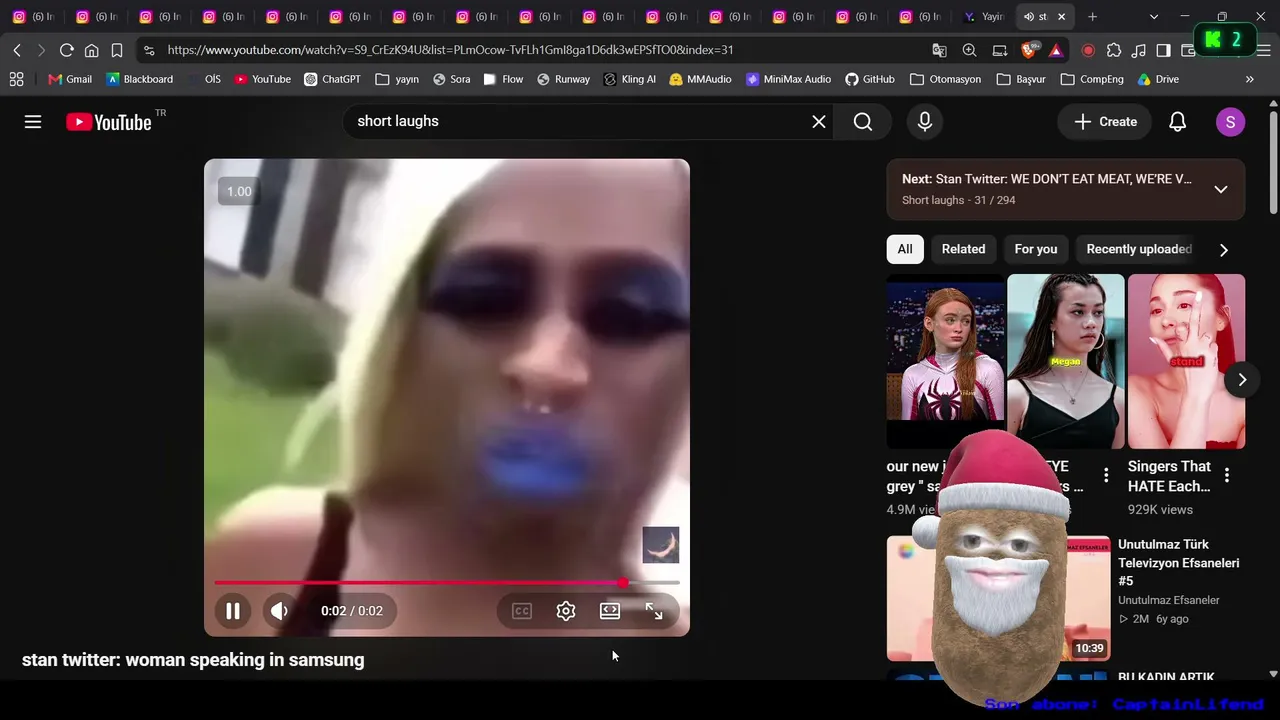
Task: Open the Create menu
Action: [1105, 121]
